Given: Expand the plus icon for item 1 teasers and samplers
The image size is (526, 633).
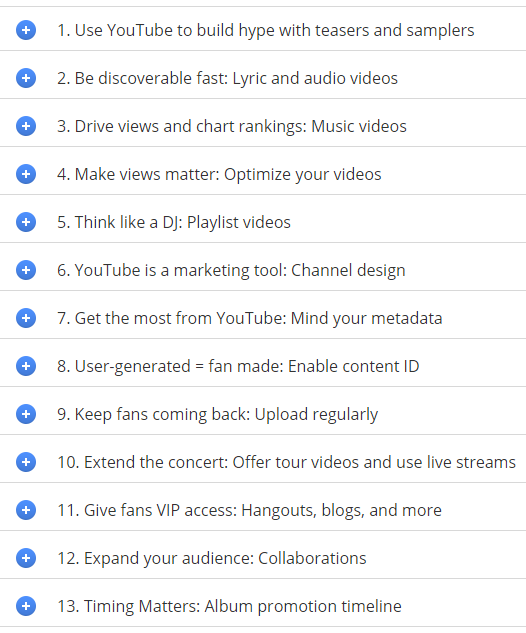Looking at the screenshot, I should coord(26,30).
